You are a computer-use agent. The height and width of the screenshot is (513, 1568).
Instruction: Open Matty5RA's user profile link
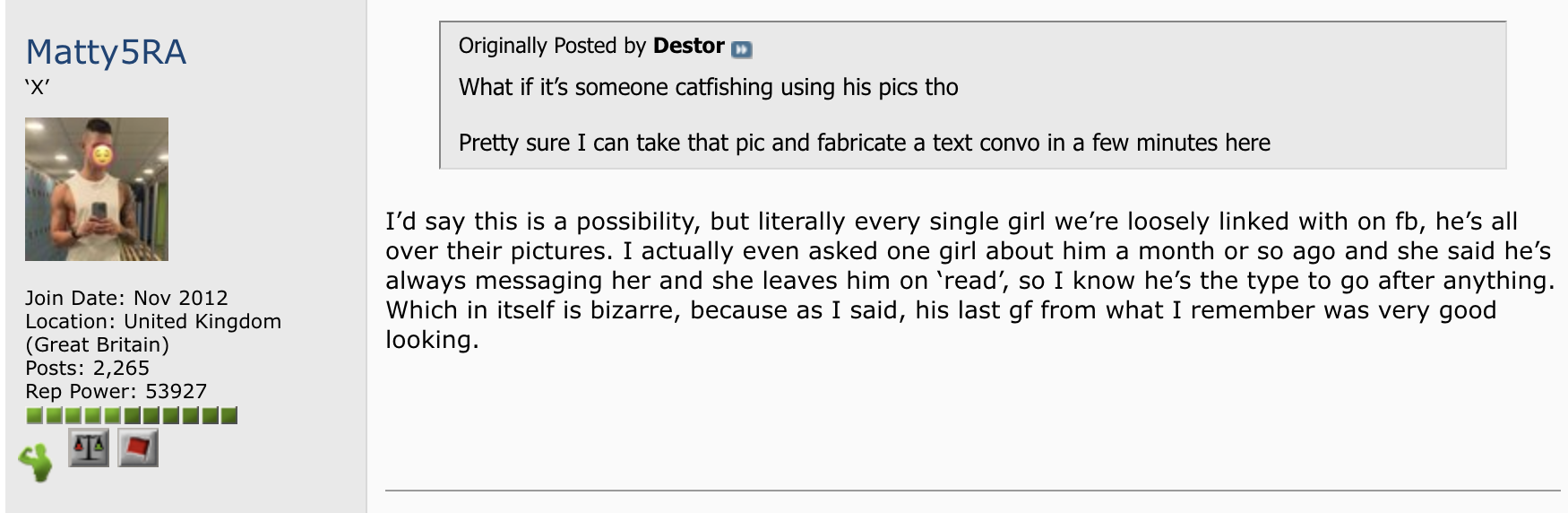click(106, 51)
